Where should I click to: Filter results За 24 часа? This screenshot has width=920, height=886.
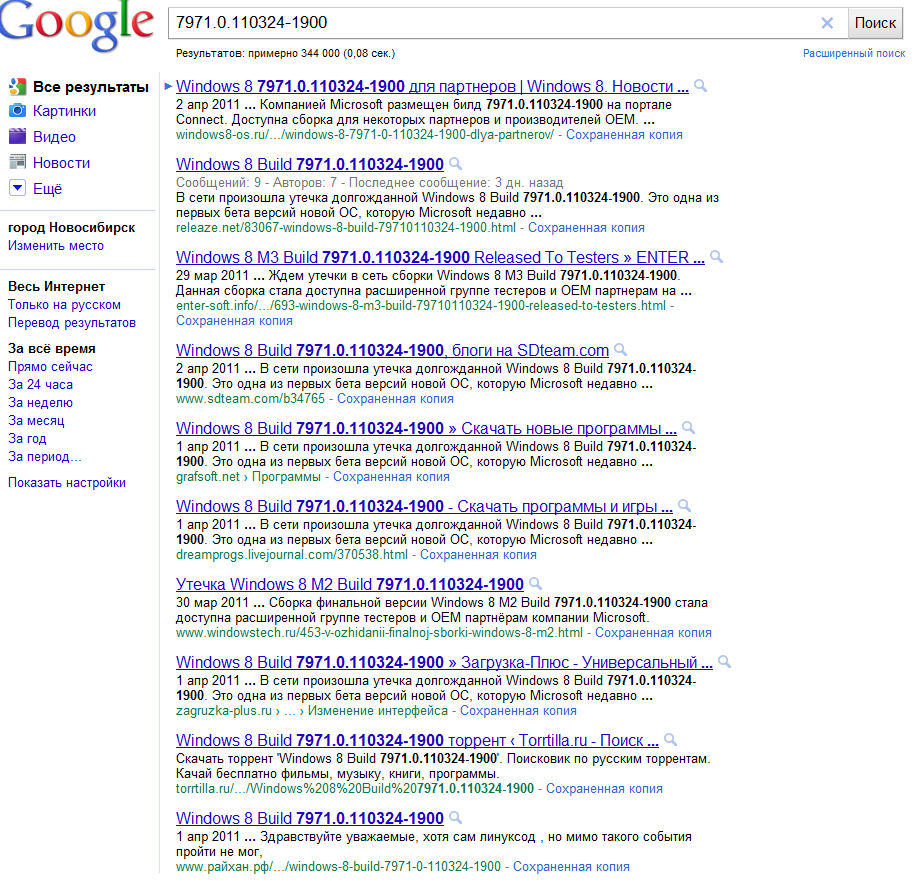(40, 385)
